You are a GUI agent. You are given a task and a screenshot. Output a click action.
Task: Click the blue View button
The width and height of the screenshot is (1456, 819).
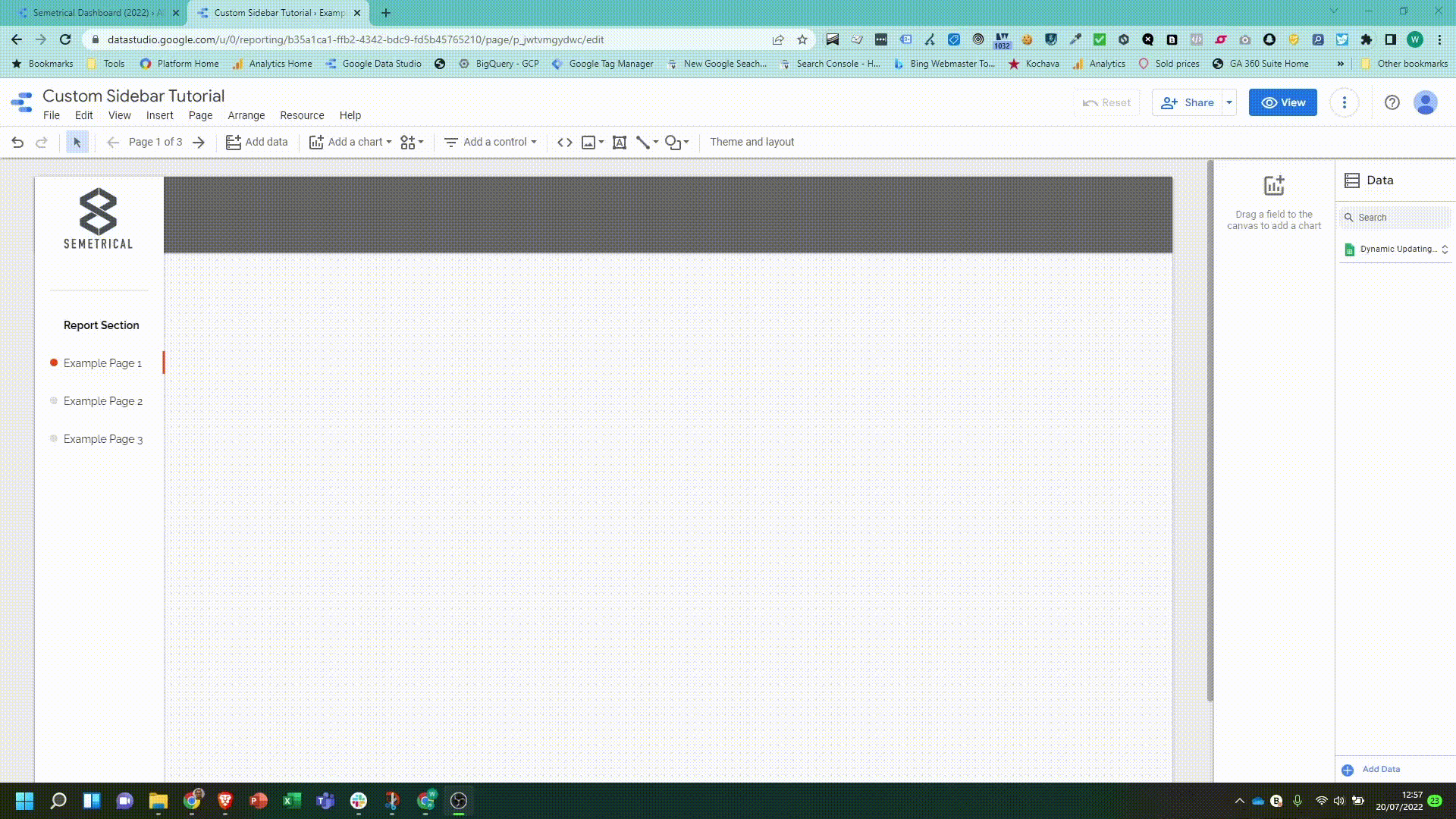click(1282, 103)
